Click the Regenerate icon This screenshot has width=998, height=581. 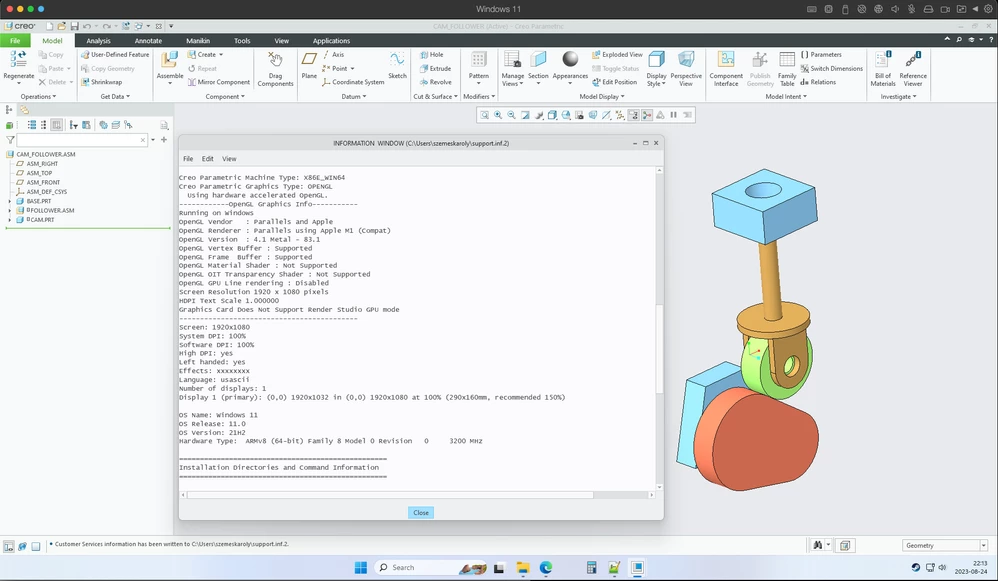pyautogui.click(x=16, y=60)
